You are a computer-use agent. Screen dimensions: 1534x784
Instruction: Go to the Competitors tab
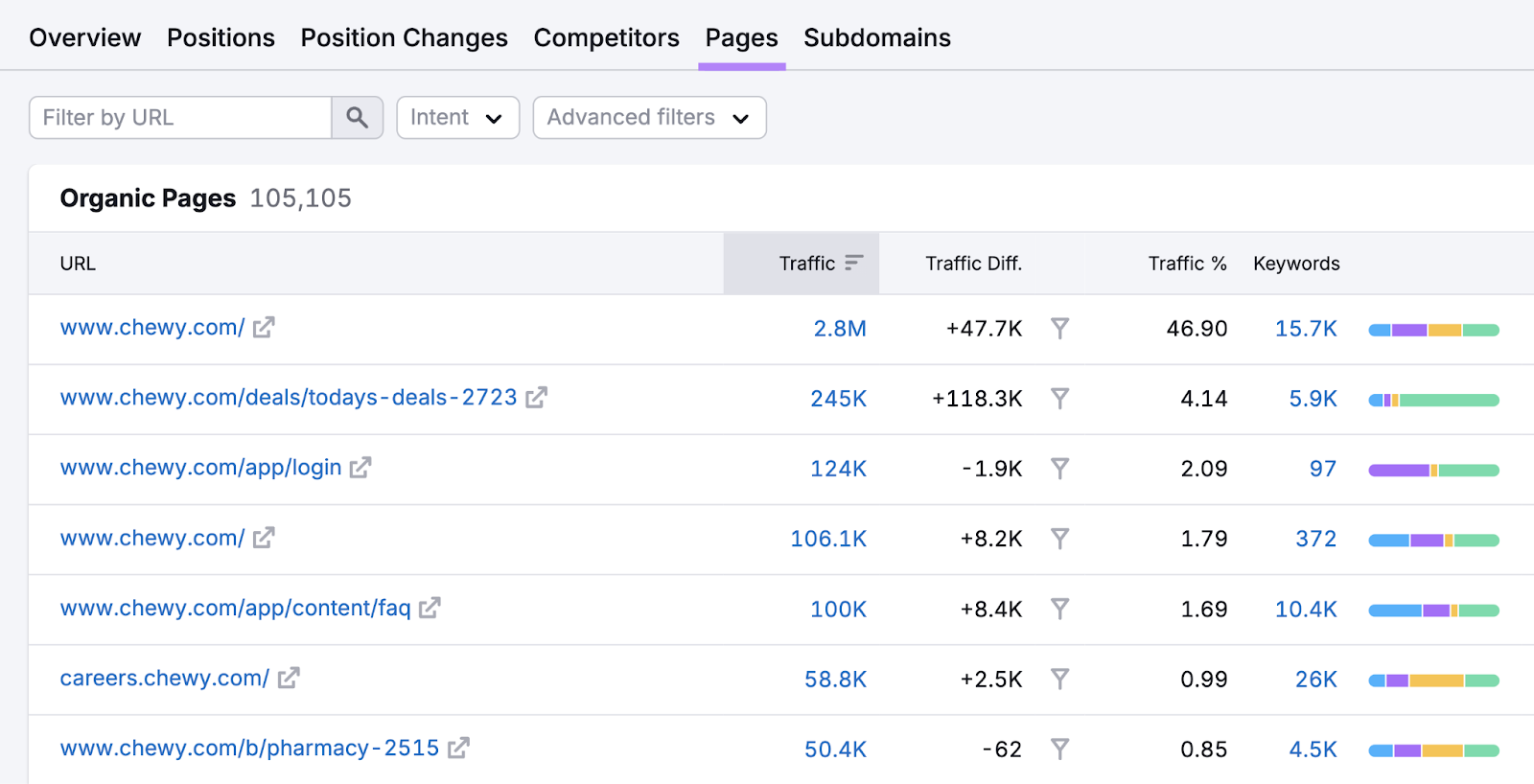[x=606, y=37]
